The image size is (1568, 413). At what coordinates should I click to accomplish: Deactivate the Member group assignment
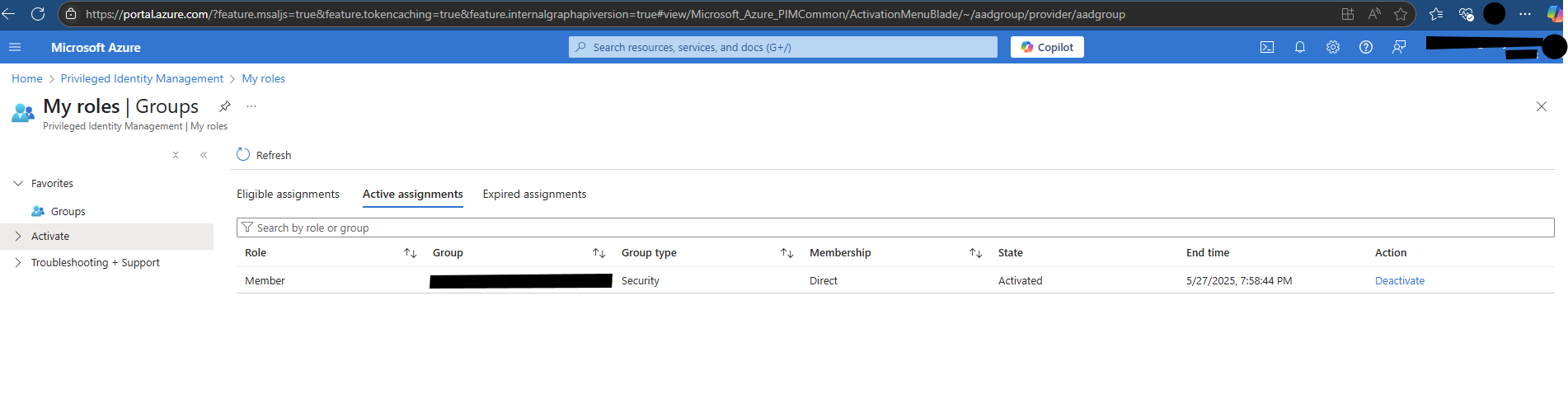click(1400, 280)
